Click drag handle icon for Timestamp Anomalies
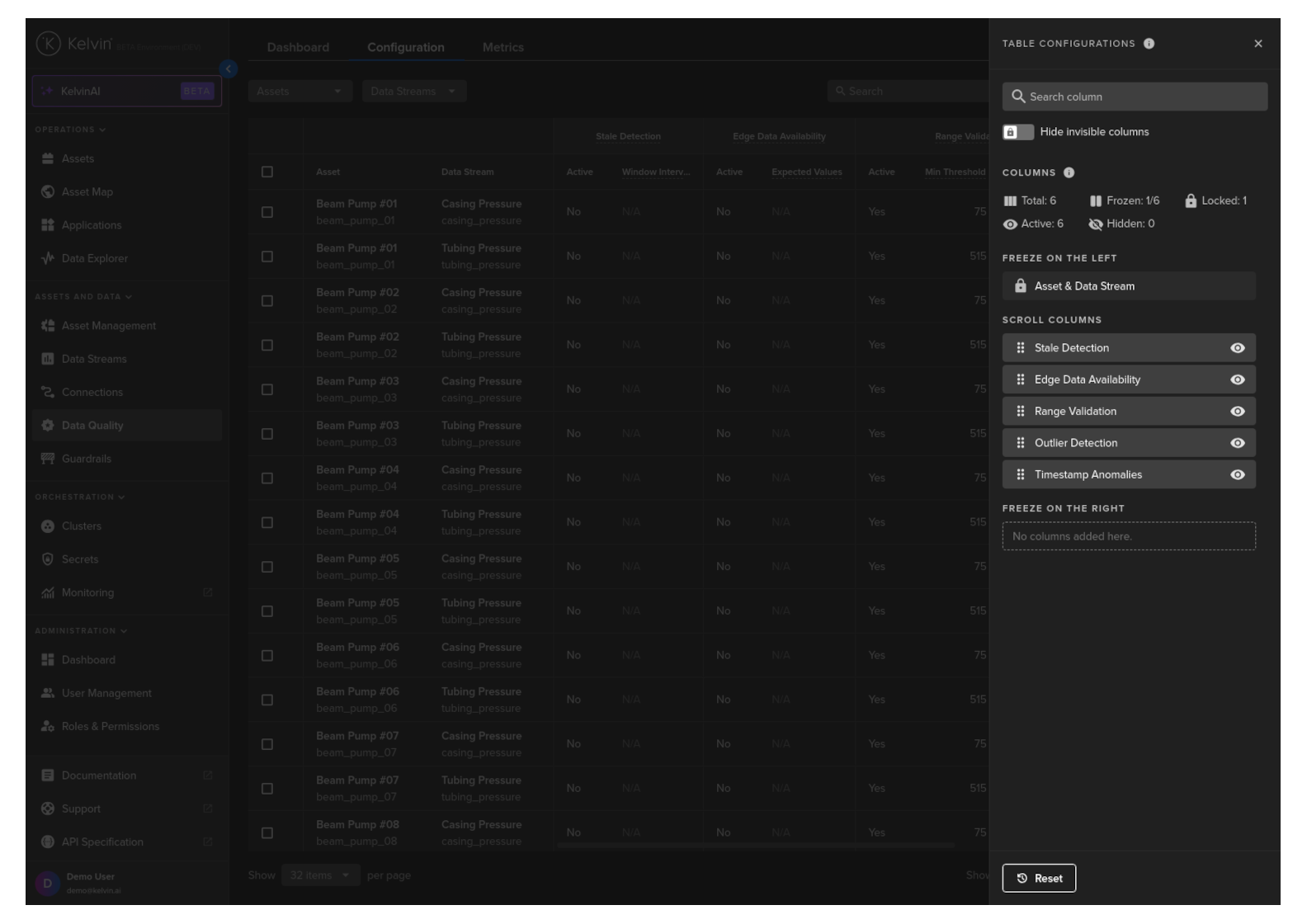Screen dimensions: 1307x924 point(1021,475)
